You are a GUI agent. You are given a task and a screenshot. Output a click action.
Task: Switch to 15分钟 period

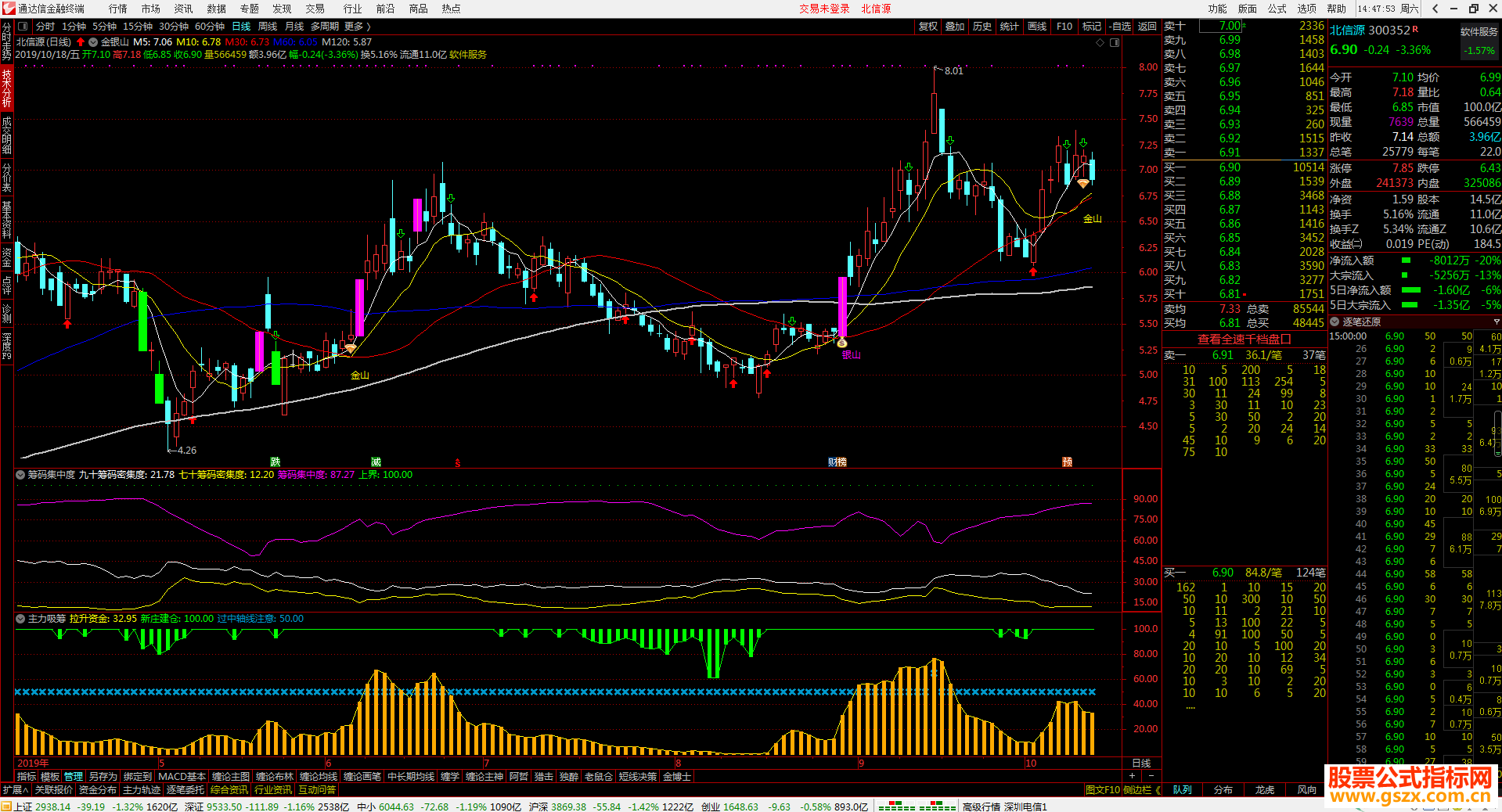click(x=138, y=27)
